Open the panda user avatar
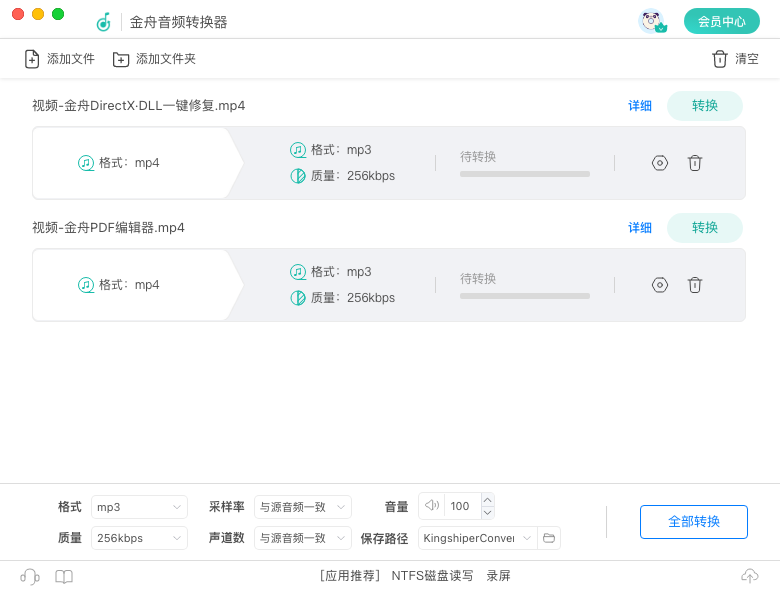Screen dimensions: 780x590 click(x=652, y=21)
